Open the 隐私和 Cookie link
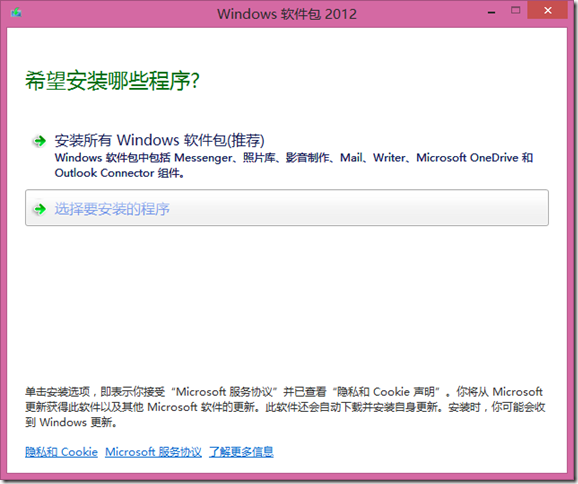The height and width of the screenshot is (484, 578). pyautogui.click(x=61, y=452)
